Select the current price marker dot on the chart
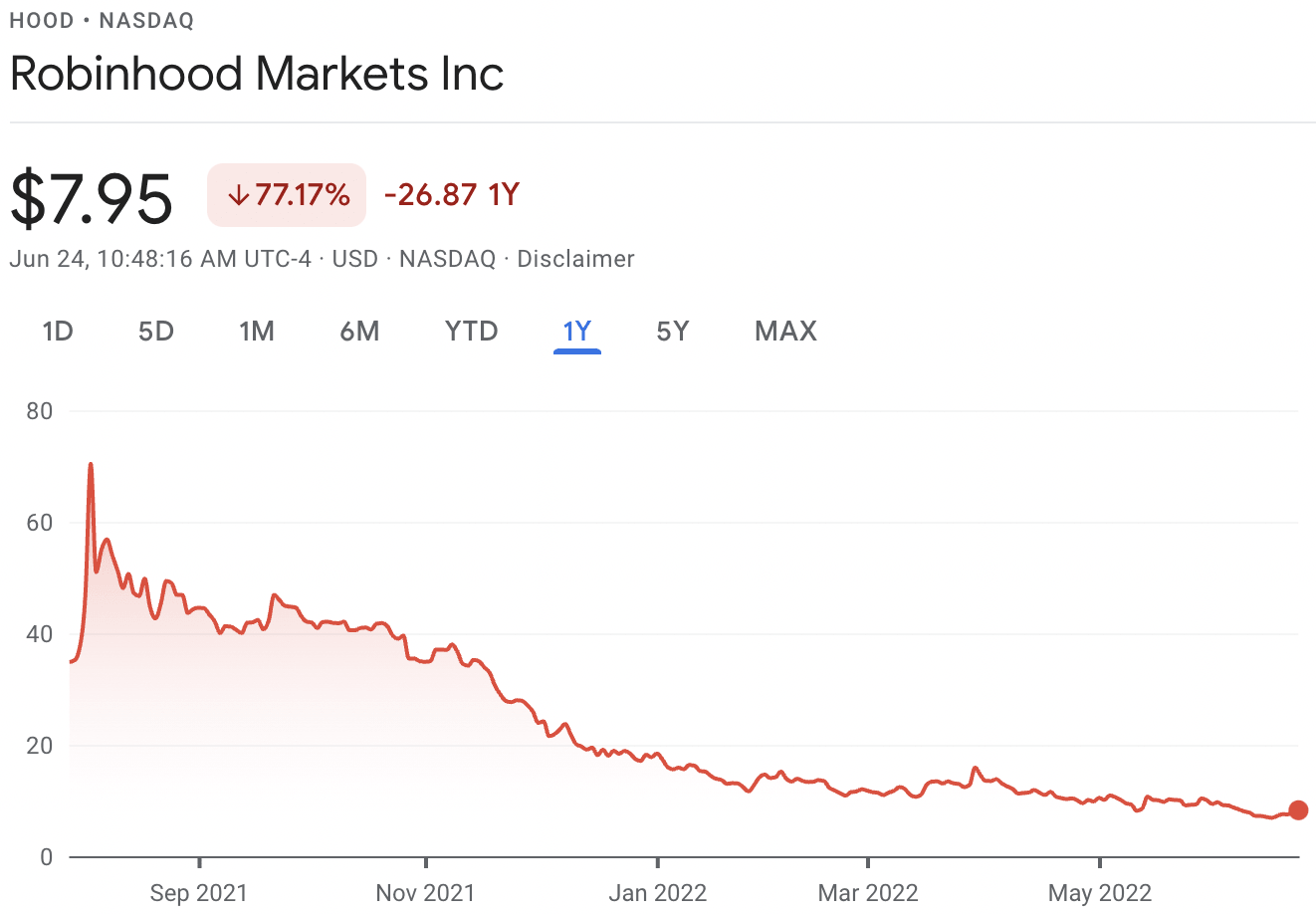Image resolution: width=1316 pixels, height=914 pixels. (x=1297, y=810)
